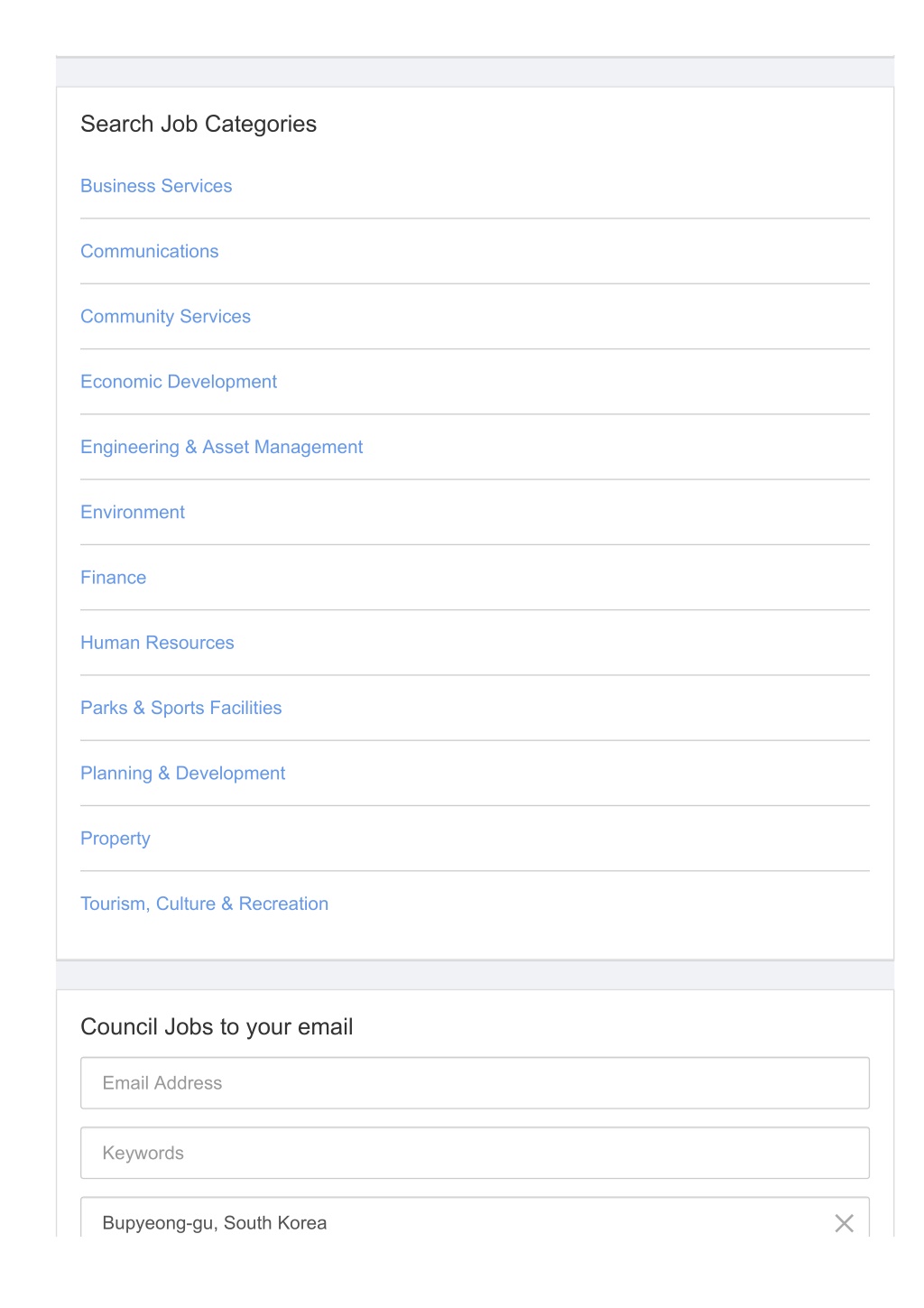This screenshot has height=1308, width=924.
Task: Open Engineering & Asset Management category
Action: pyautogui.click(x=221, y=447)
